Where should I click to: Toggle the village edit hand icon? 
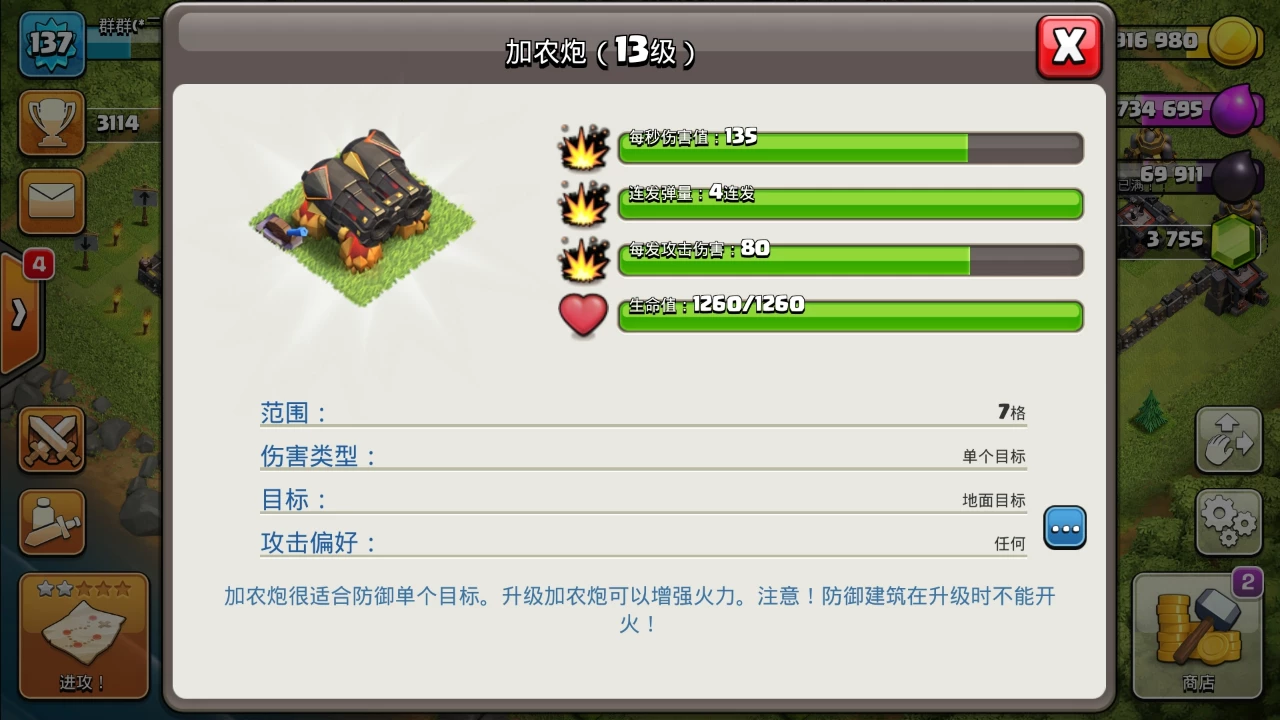click(1229, 439)
